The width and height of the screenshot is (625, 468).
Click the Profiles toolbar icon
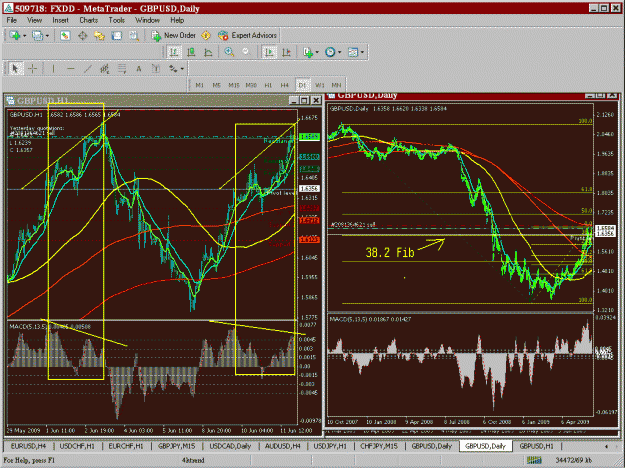click(x=37, y=35)
